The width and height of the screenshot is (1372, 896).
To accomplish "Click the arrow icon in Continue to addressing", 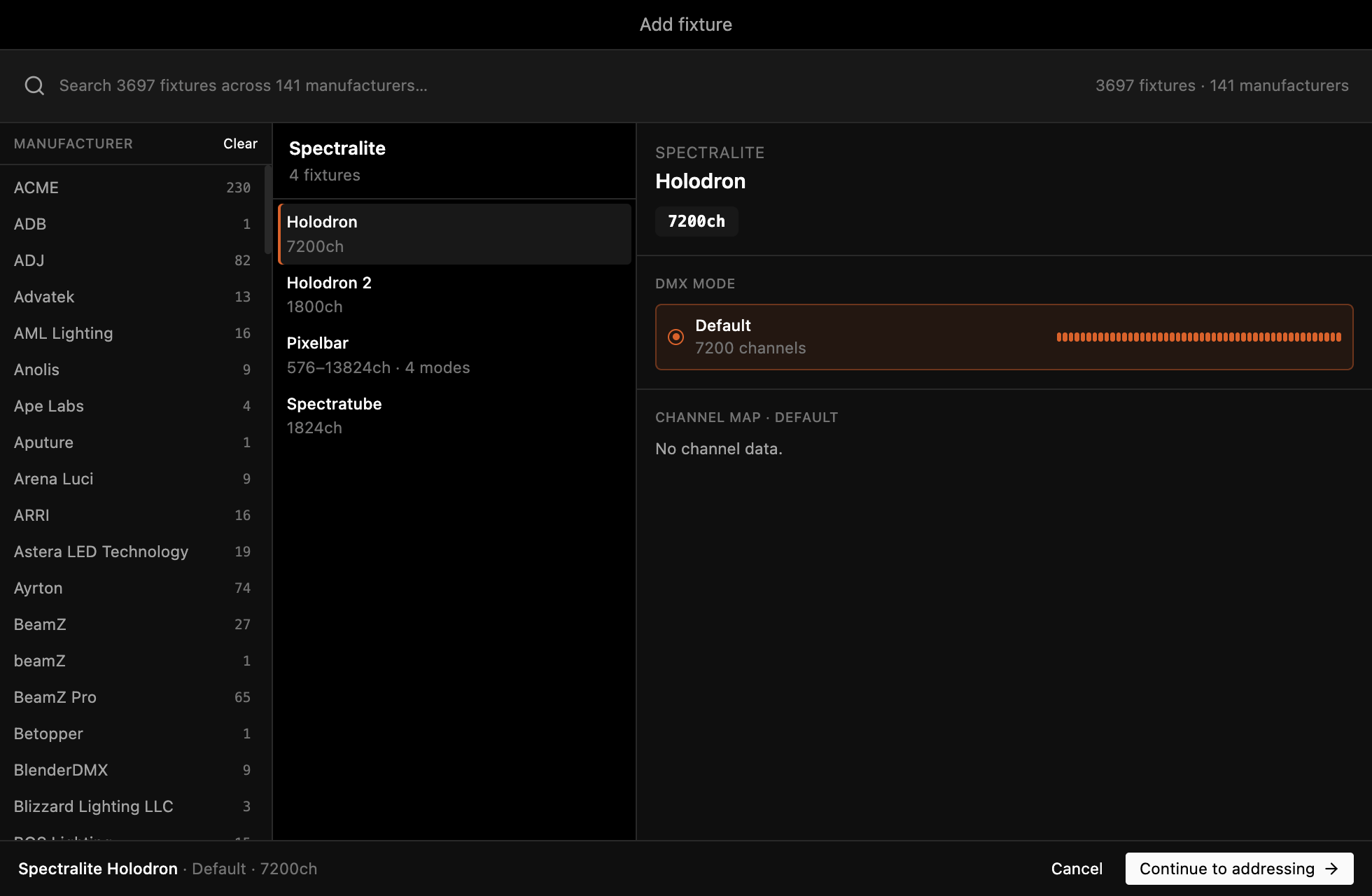I will pos(1331,869).
